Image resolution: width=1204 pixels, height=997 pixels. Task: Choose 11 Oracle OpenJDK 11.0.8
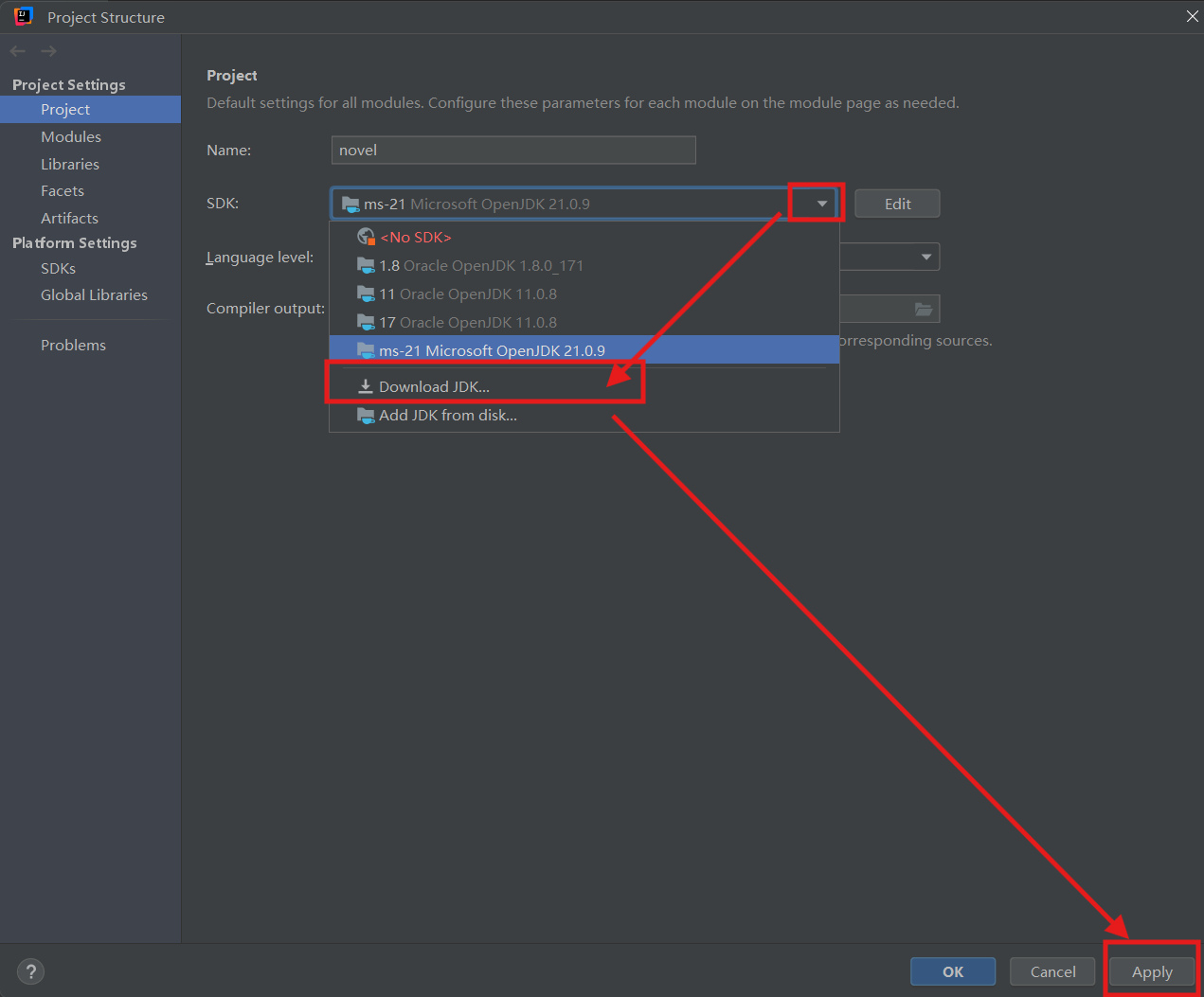coord(584,294)
